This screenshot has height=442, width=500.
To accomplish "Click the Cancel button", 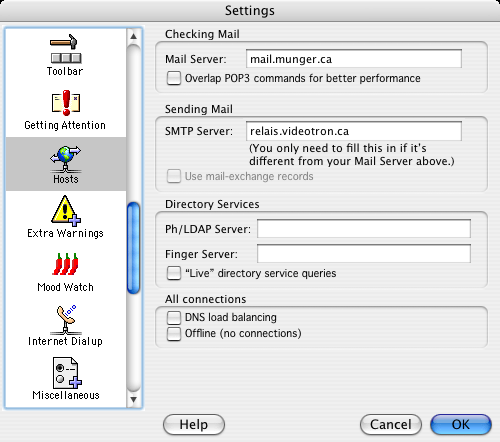I will coord(391,425).
